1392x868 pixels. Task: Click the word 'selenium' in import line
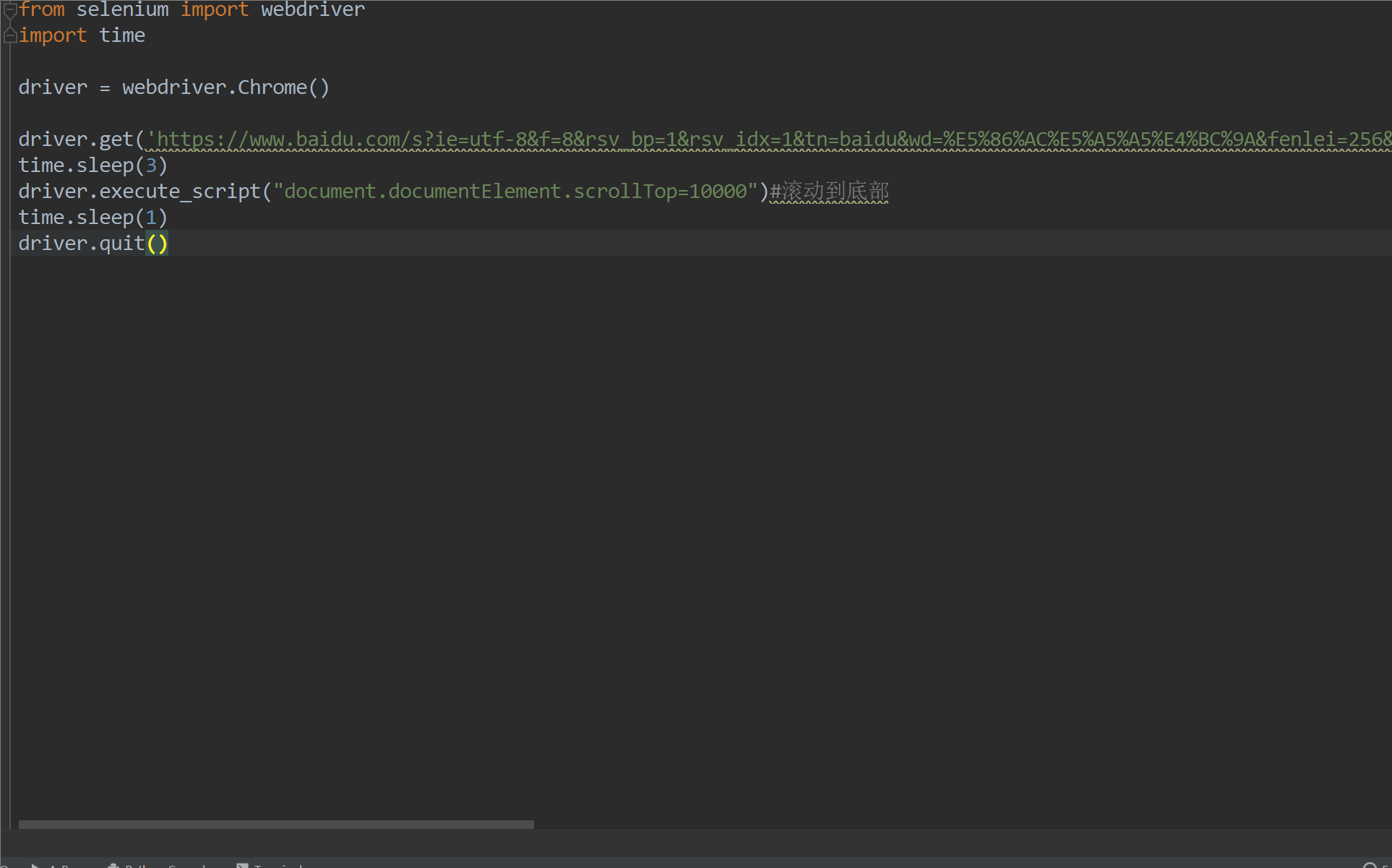pos(122,10)
